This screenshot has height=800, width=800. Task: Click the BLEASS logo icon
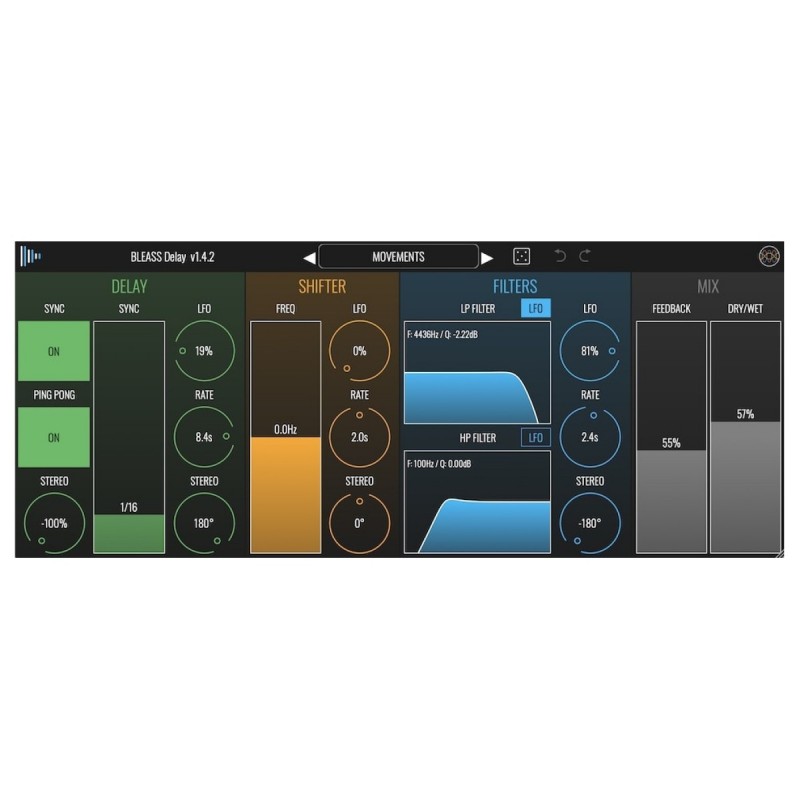click(32, 256)
